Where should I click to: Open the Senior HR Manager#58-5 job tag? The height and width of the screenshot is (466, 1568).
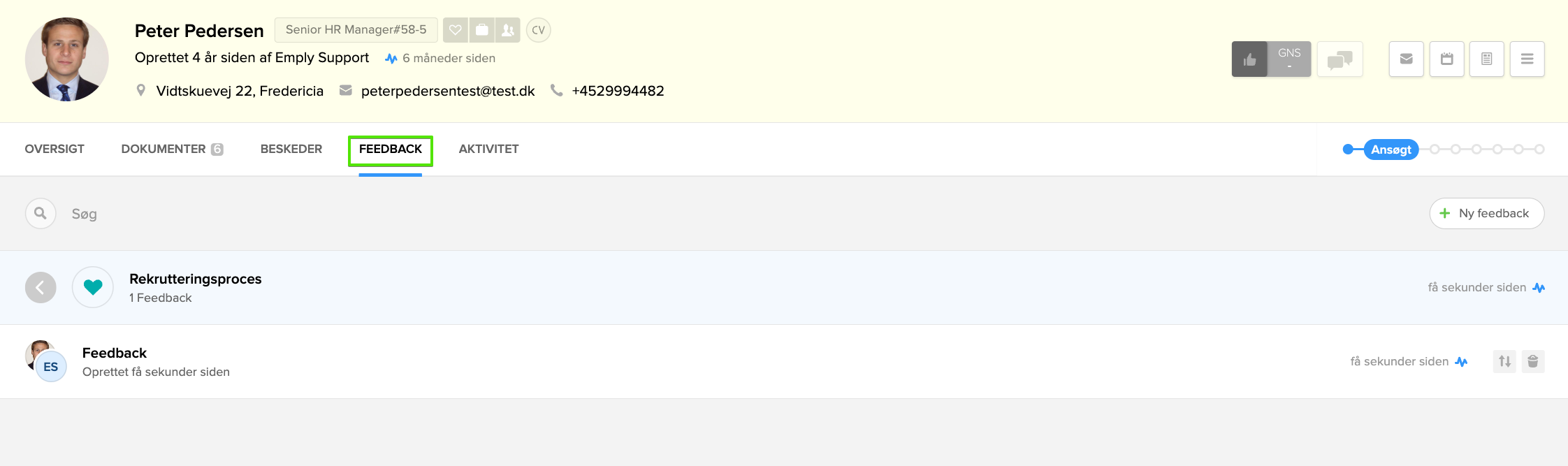point(356,30)
